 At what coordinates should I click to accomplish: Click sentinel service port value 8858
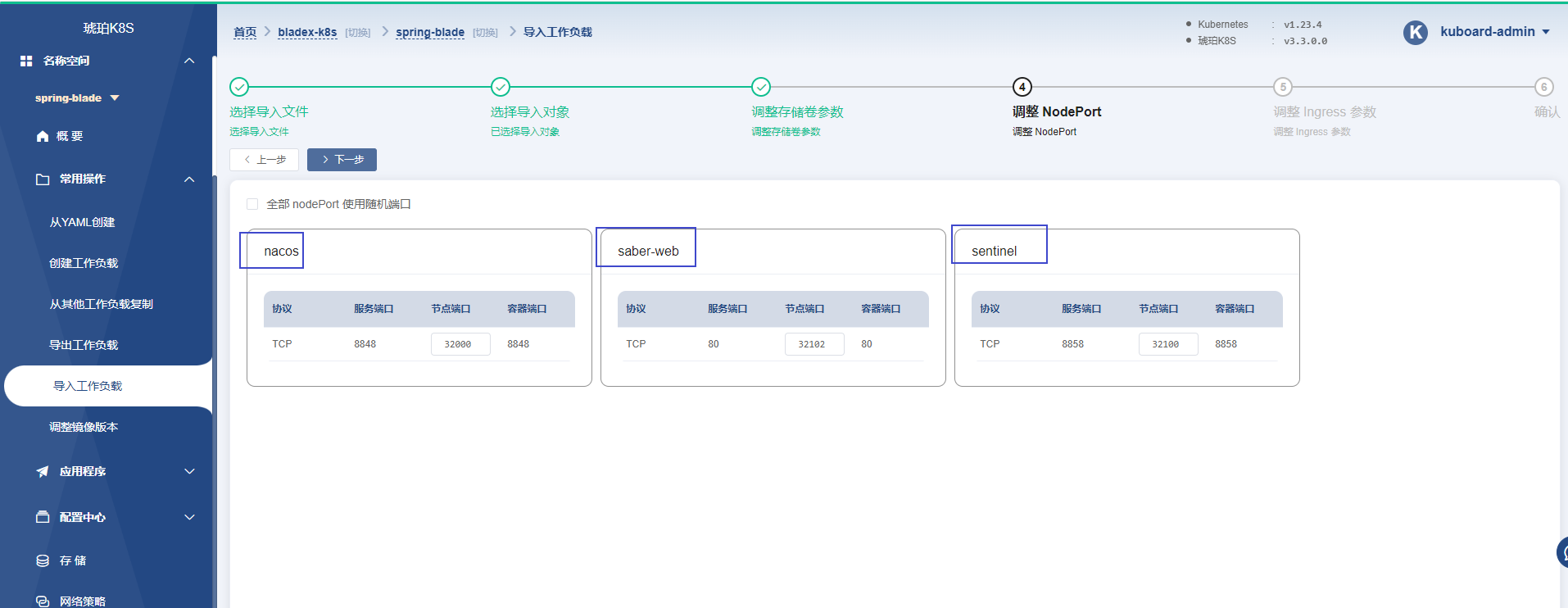[x=1073, y=344]
